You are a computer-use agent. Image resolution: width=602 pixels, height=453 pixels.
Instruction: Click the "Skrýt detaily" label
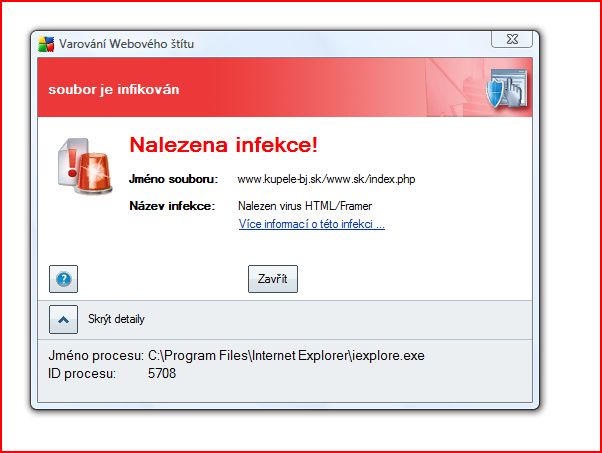116,320
